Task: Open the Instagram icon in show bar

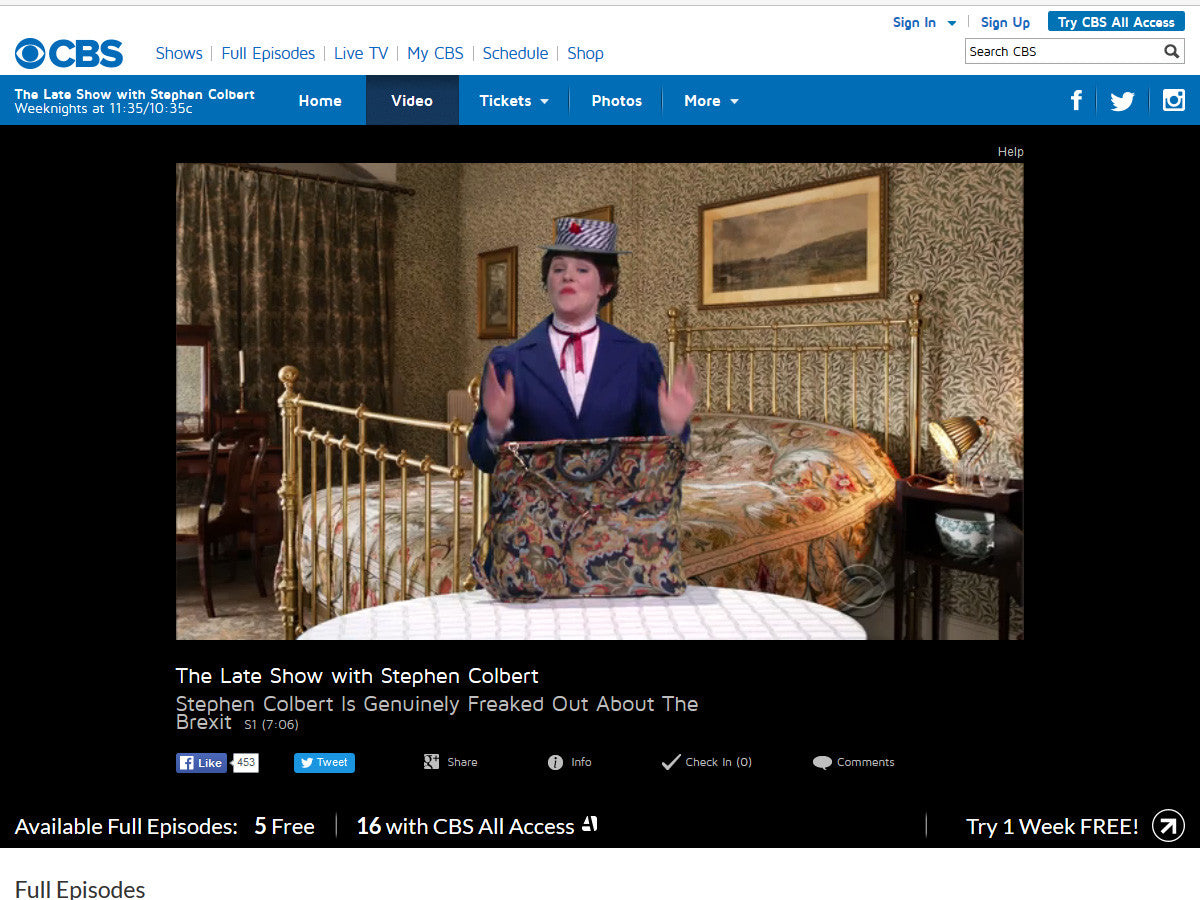Action: [x=1173, y=100]
